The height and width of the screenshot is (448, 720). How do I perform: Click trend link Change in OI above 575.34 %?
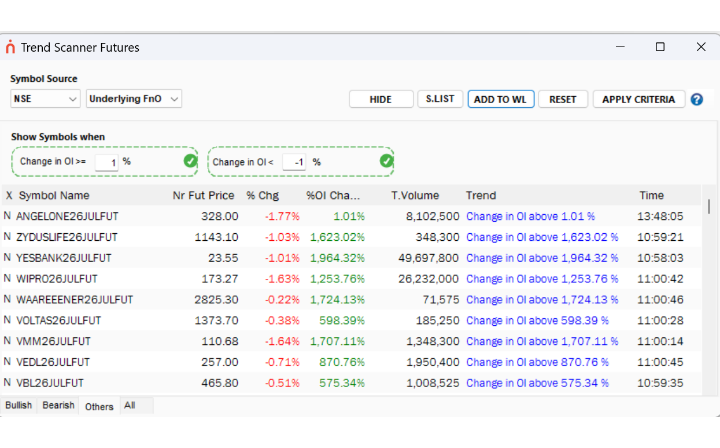537,383
